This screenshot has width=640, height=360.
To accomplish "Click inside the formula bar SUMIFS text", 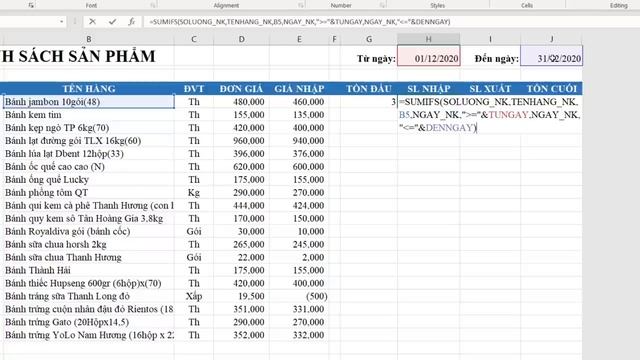I will [300, 22].
